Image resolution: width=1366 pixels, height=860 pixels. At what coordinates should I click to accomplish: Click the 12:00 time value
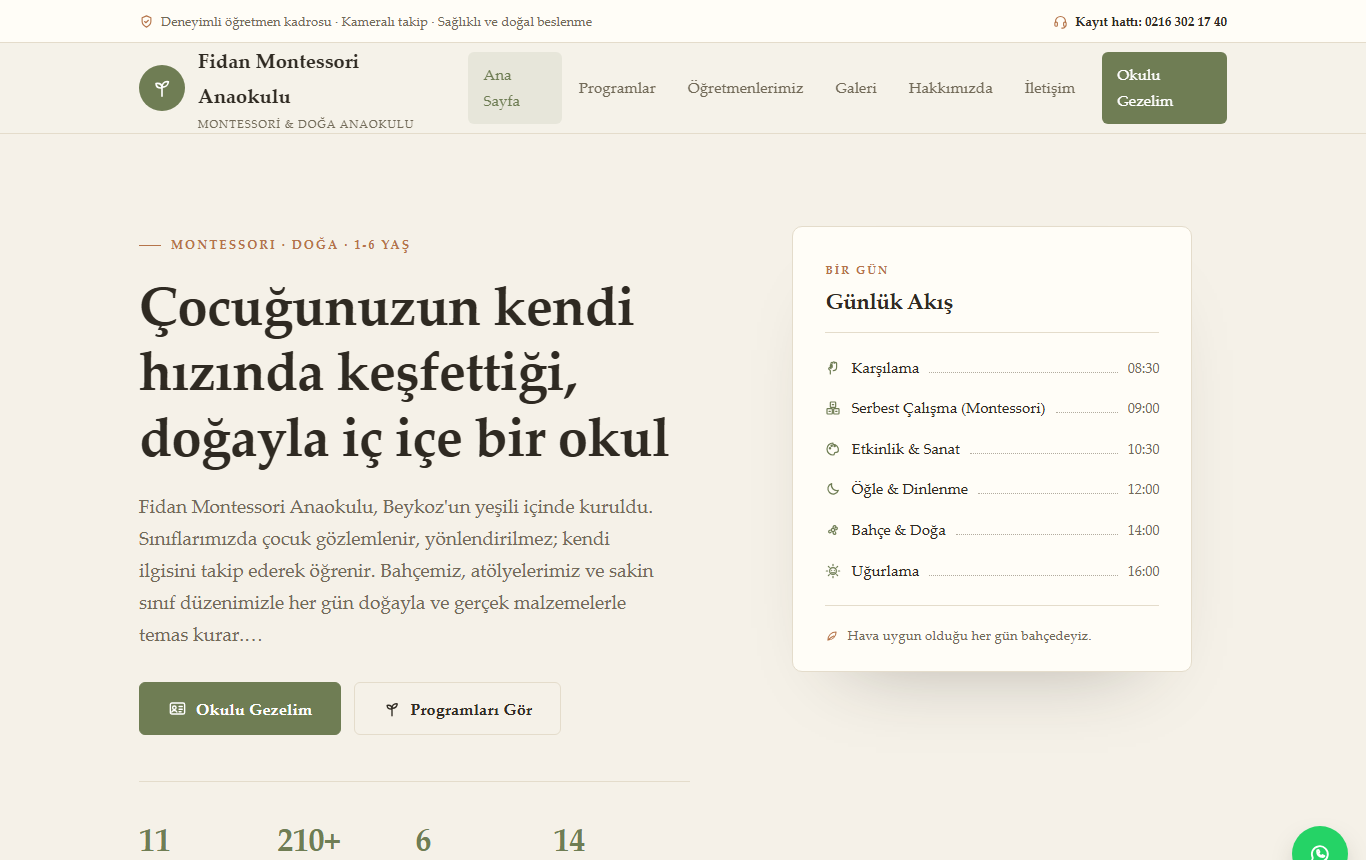click(1143, 489)
